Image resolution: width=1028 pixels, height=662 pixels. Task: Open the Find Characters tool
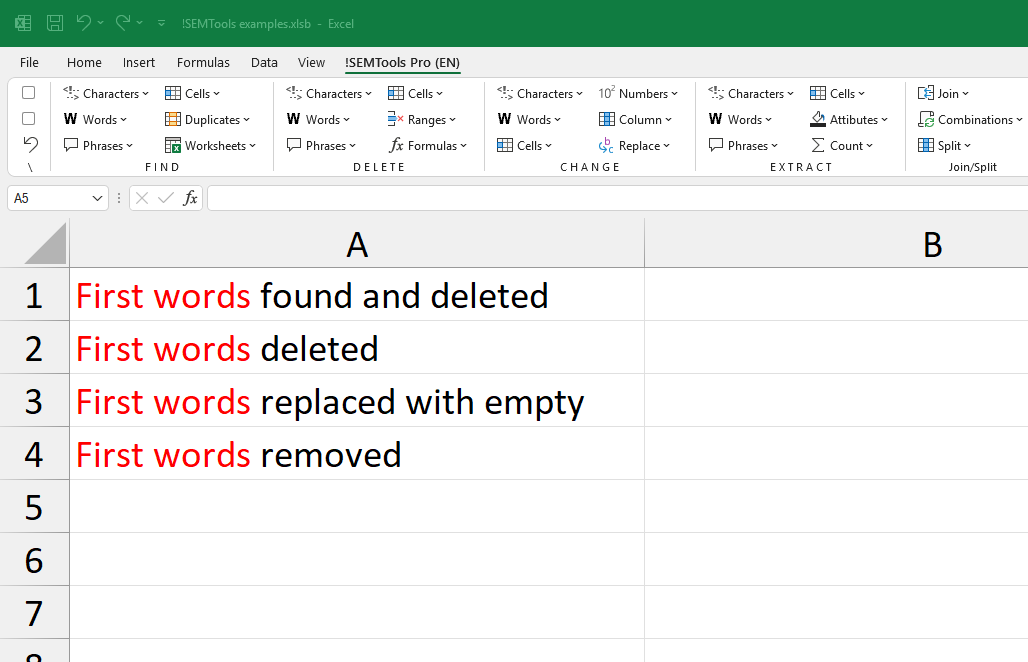105,93
